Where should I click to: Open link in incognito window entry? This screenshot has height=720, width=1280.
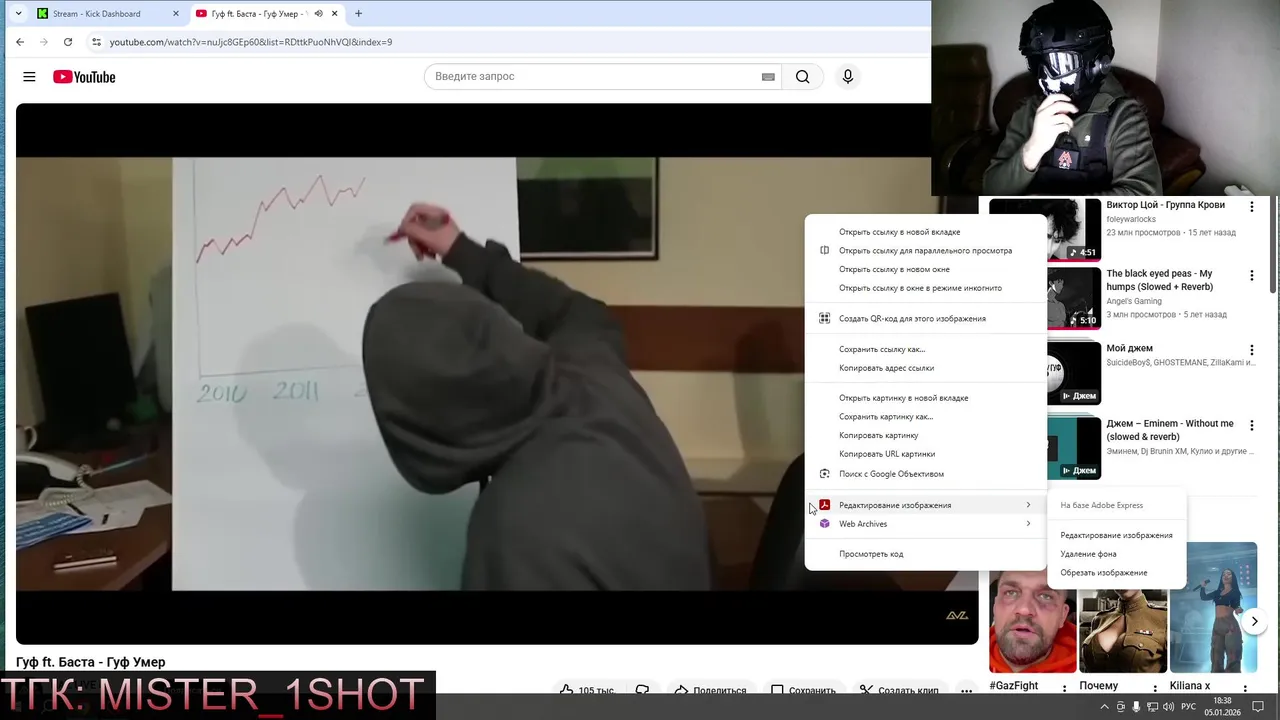pos(920,288)
